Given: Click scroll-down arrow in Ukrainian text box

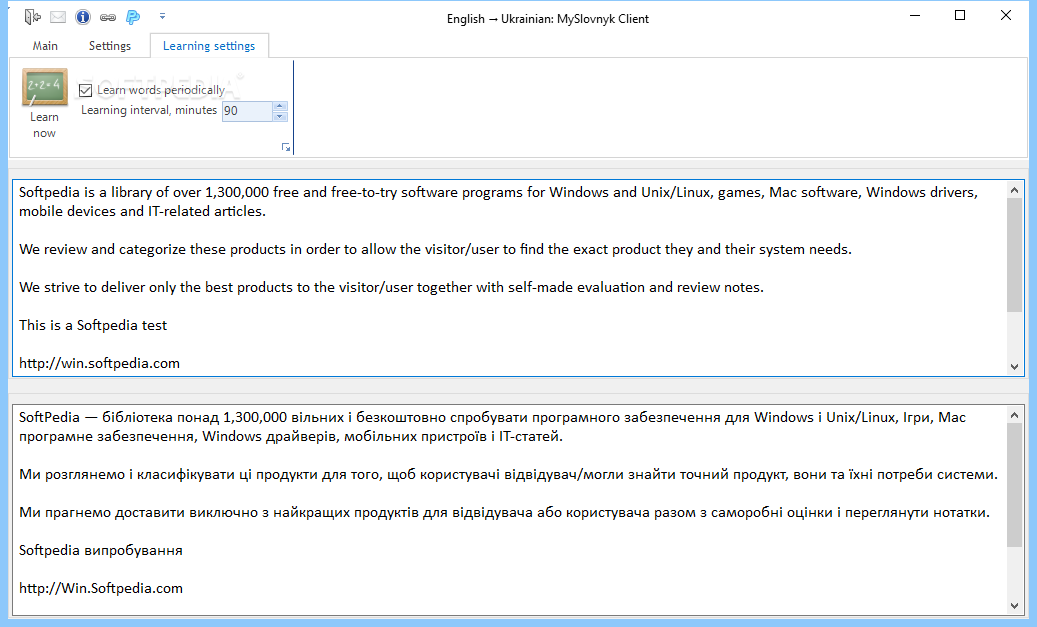Looking at the screenshot, I should 1015,605.
